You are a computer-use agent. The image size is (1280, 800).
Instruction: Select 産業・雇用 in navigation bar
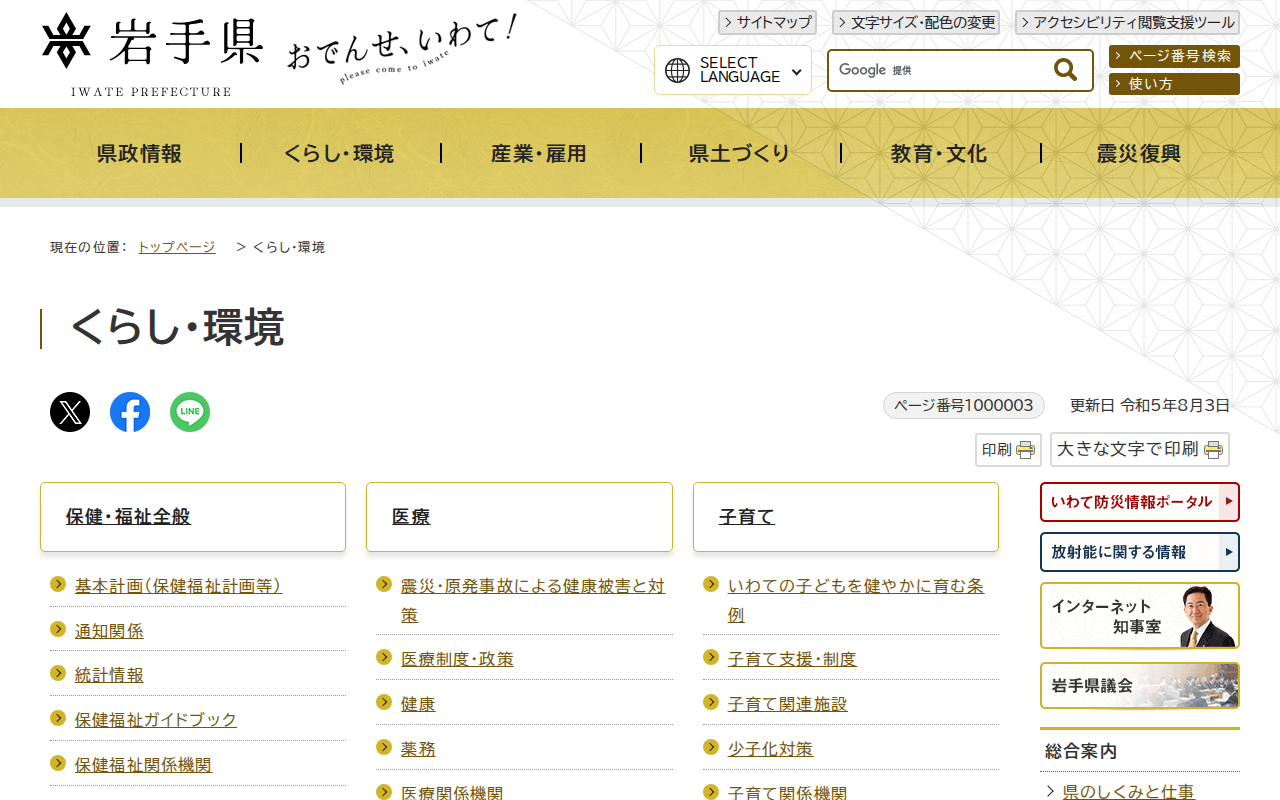tap(539, 153)
